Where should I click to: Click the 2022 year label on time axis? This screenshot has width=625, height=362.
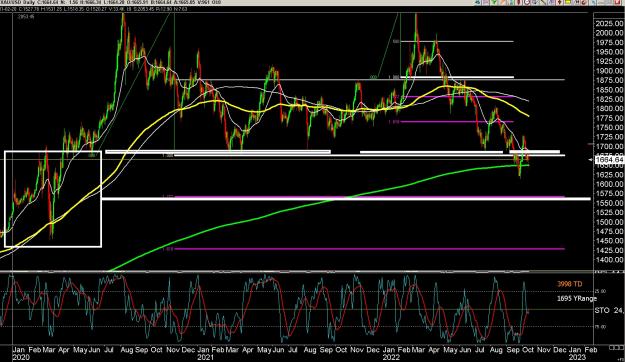coord(391,358)
